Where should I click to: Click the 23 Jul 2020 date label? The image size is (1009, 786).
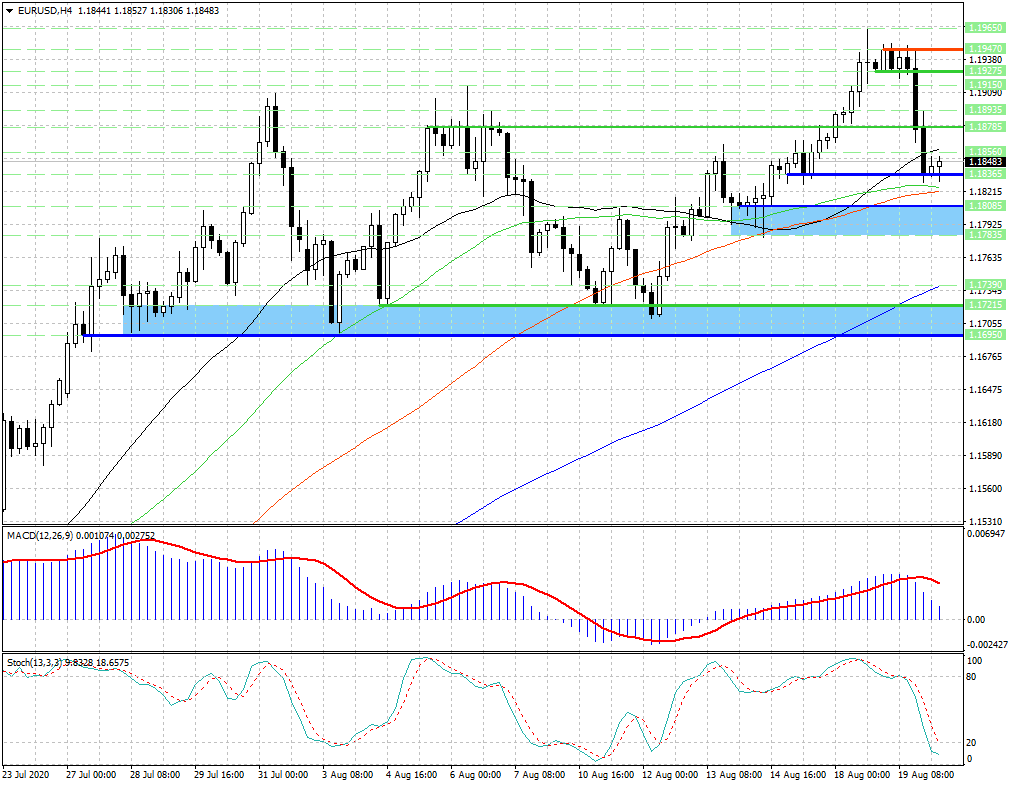[26, 774]
